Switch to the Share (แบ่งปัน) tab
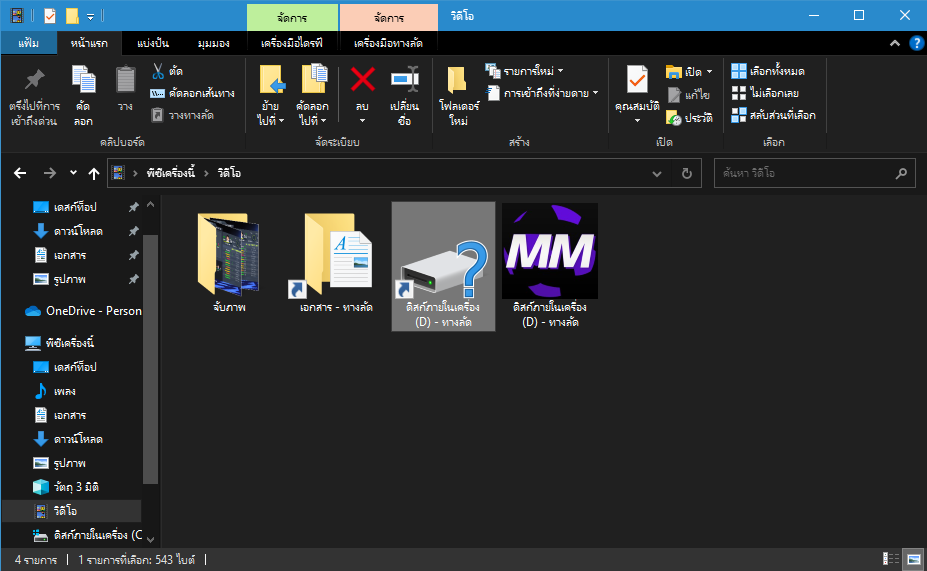 (153, 43)
